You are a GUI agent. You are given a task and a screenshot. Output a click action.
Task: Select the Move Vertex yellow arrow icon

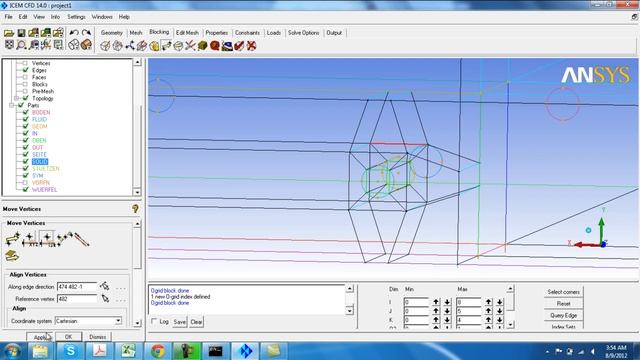[x=12, y=238]
